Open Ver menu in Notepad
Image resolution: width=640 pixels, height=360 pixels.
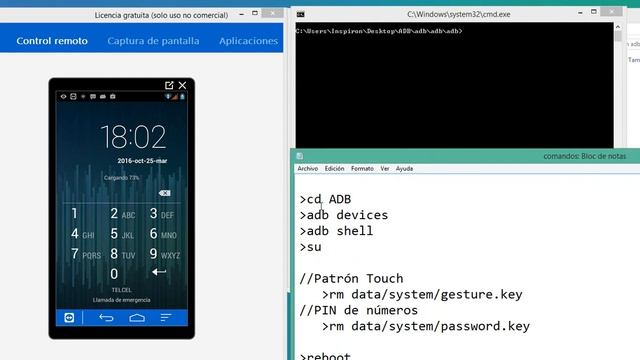[x=384, y=169]
